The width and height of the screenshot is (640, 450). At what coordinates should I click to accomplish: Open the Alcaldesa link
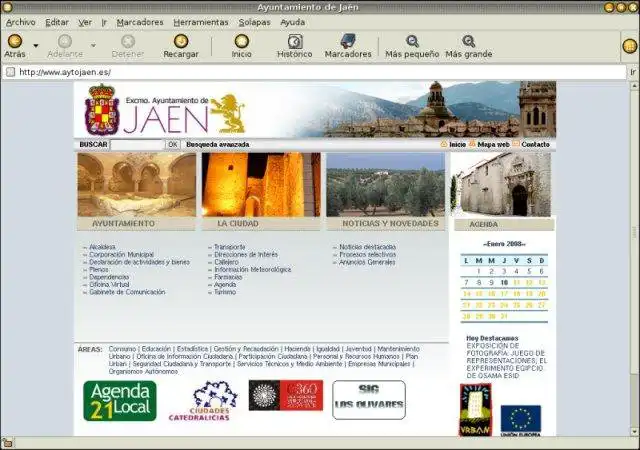pyautogui.click(x=102, y=247)
